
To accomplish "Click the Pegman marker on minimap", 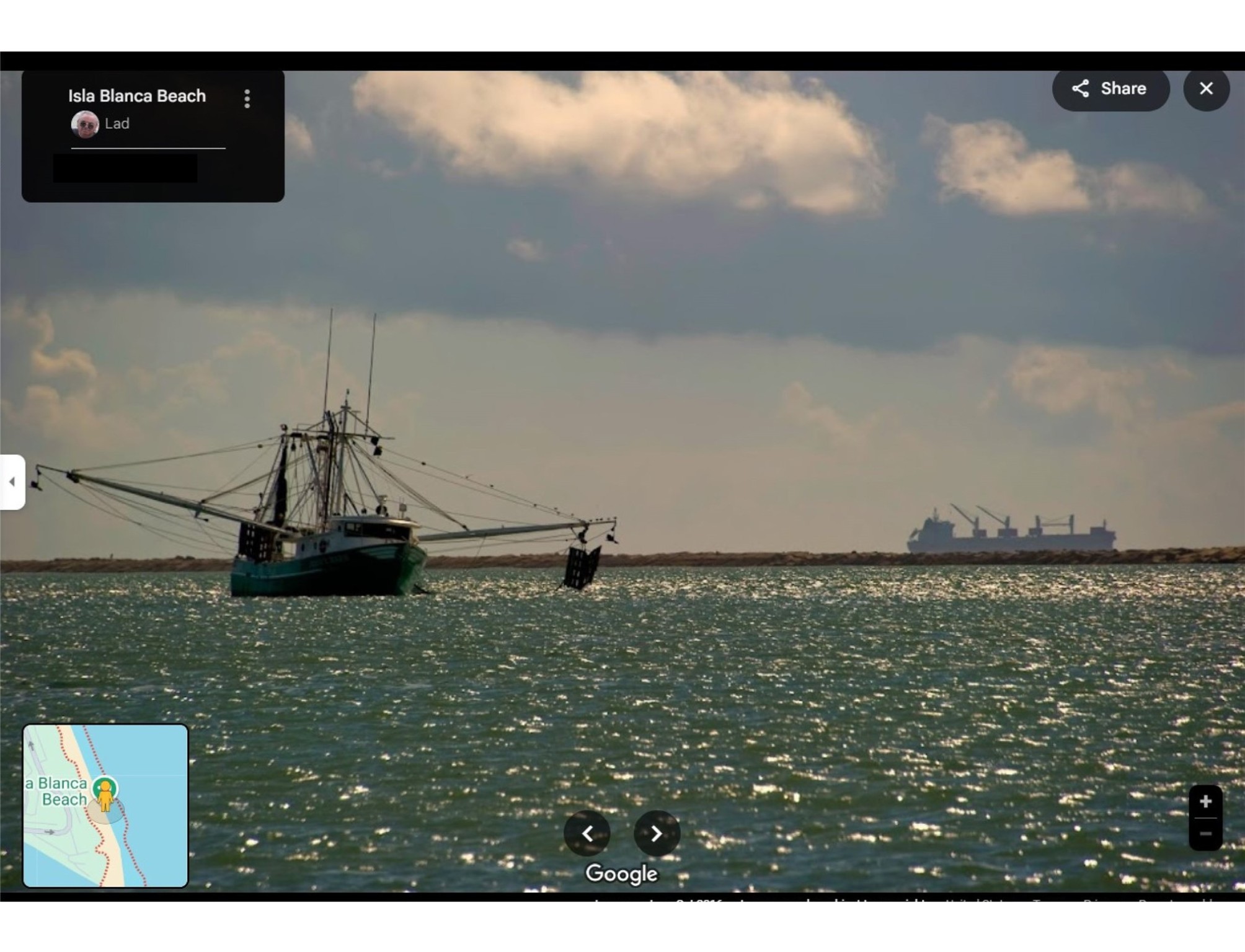I will click(105, 795).
